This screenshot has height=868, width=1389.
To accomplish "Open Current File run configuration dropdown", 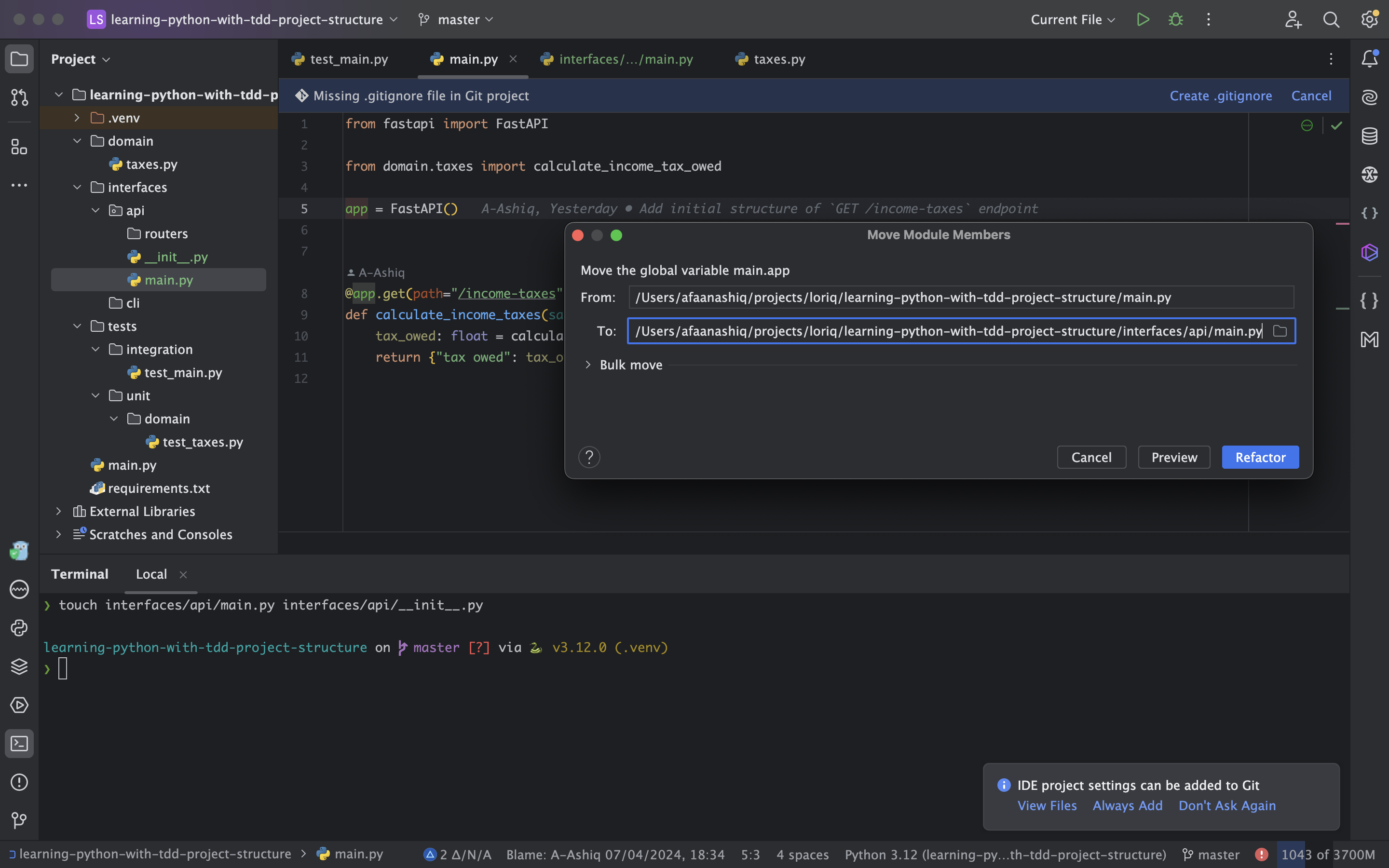I will (x=1072, y=19).
